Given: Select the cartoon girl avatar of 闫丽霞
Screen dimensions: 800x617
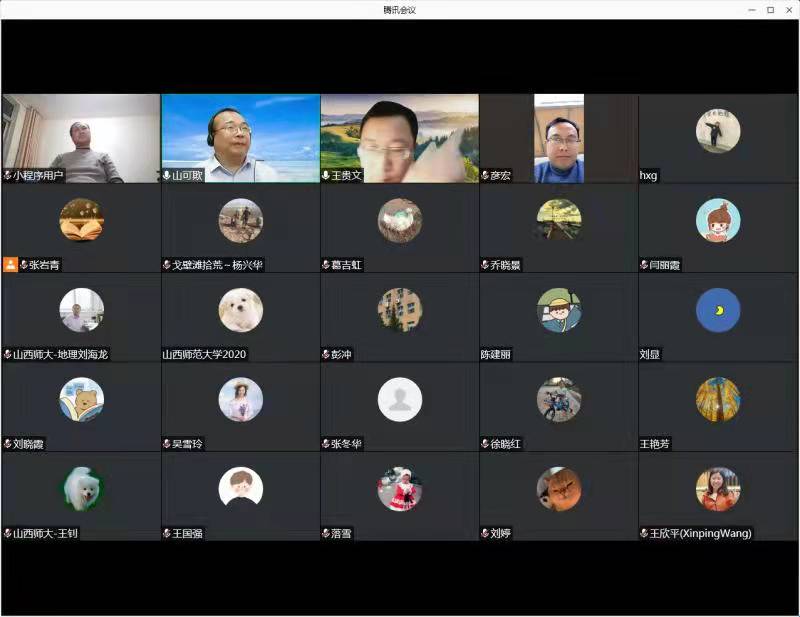Looking at the screenshot, I should [x=717, y=220].
